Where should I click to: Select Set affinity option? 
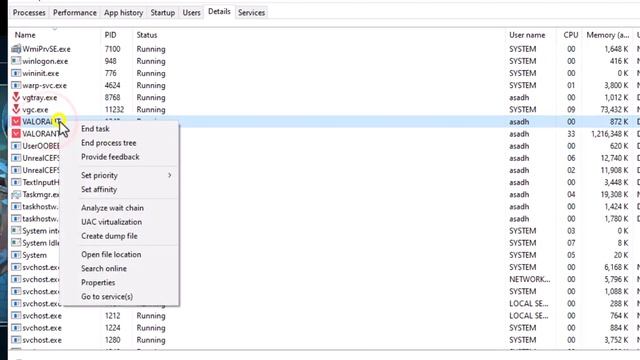coord(99,190)
